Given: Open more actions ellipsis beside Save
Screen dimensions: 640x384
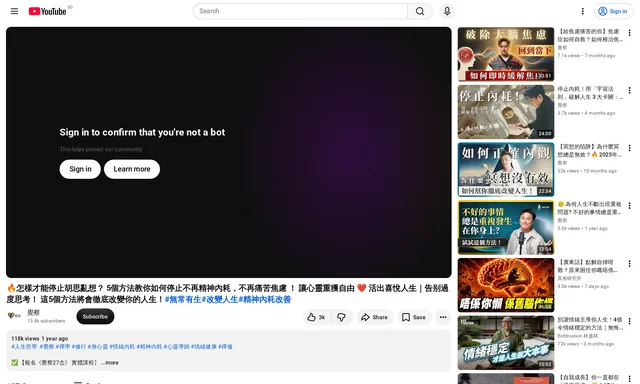Looking at the screenshot, I should coord(443,317).
